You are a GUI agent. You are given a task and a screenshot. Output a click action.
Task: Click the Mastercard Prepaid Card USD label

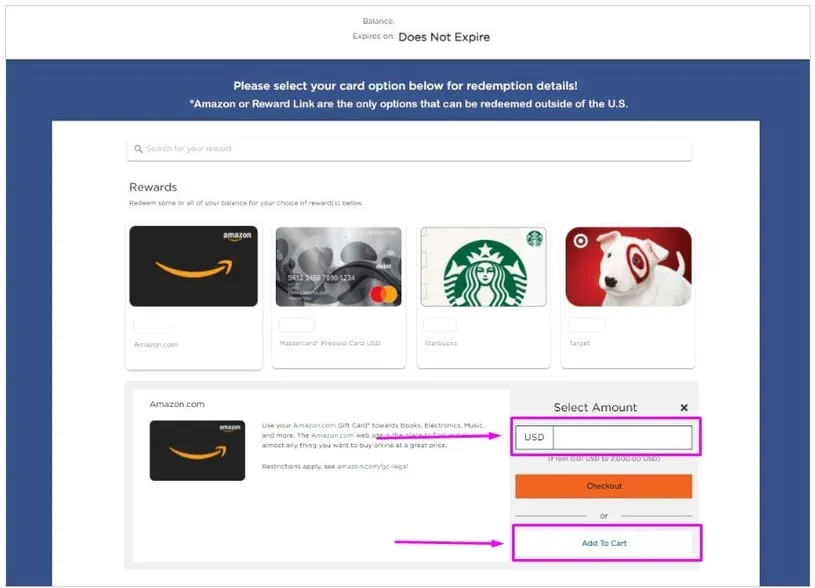click(330, 343)
